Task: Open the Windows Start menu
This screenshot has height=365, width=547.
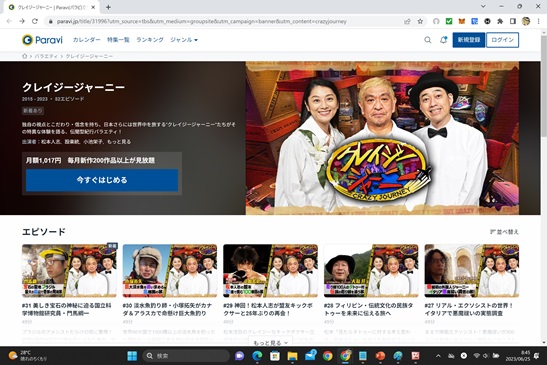Action: click(x=132, y=356)
